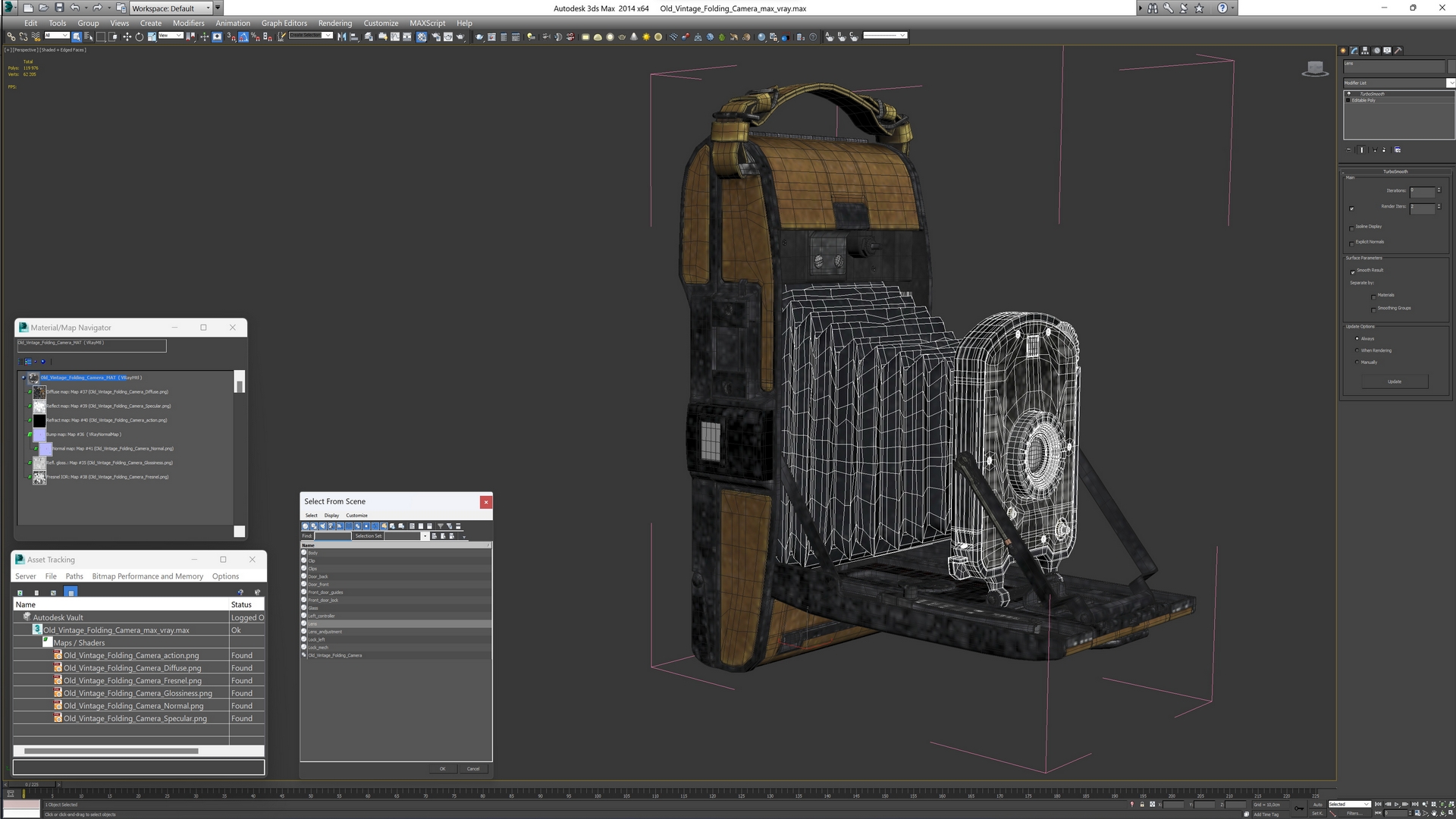Click the ViewCube home icon in the viewport
The width and height of the screenshot is (1456, 819).
coord(1315,69)
